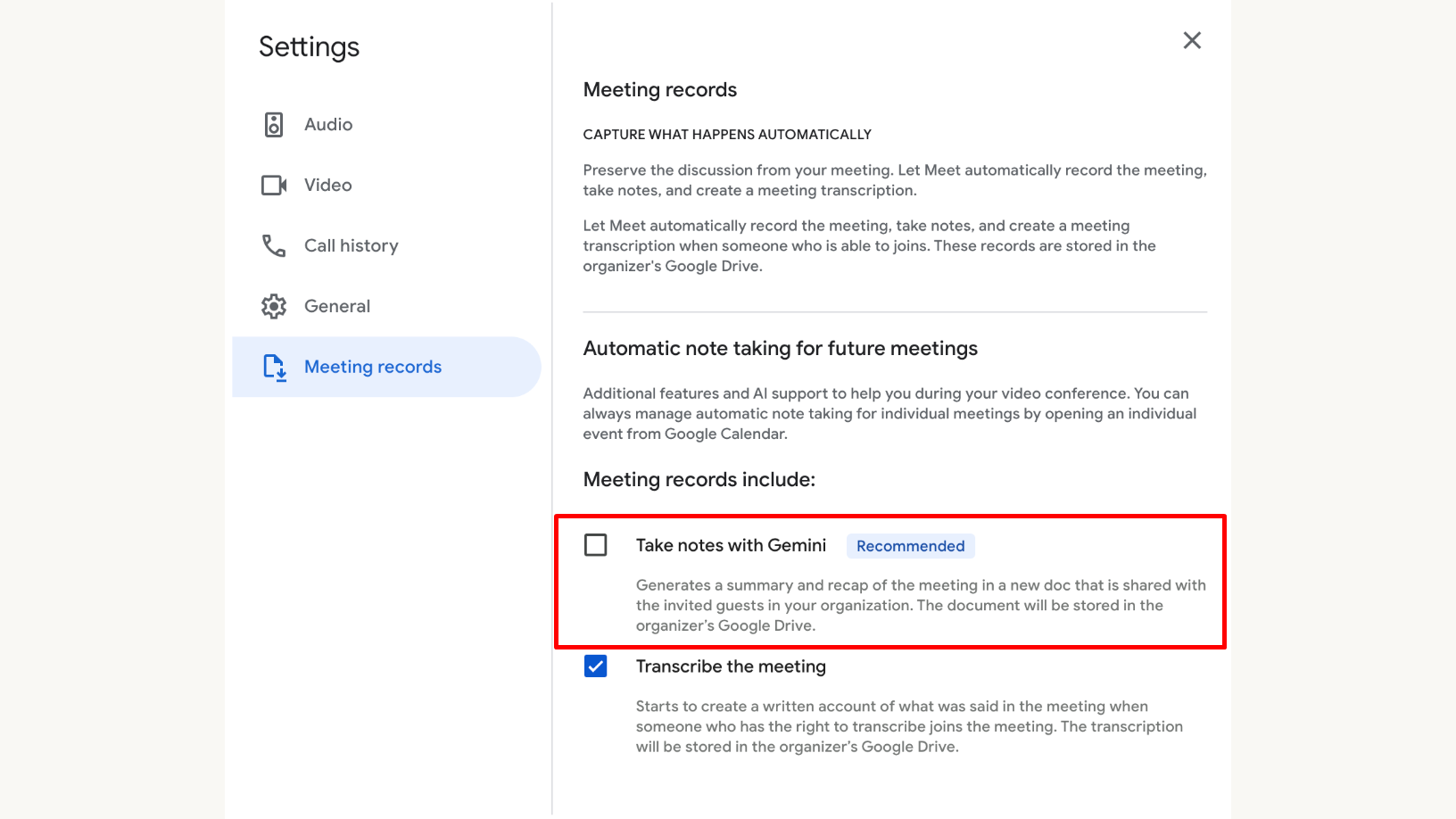Viewport: 1456px width, 819px height.
Task: Open the Video settings section
Action: (x=327, y=185)
